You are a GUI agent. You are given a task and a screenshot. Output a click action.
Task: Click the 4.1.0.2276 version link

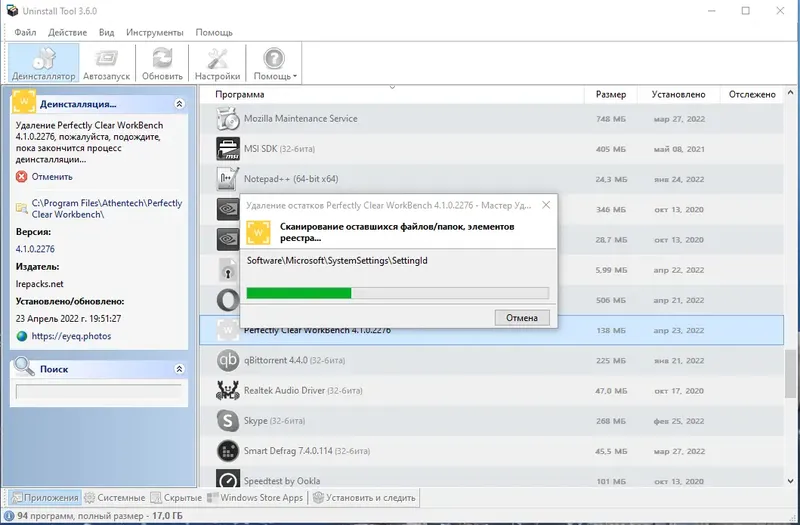pos(35,249)
